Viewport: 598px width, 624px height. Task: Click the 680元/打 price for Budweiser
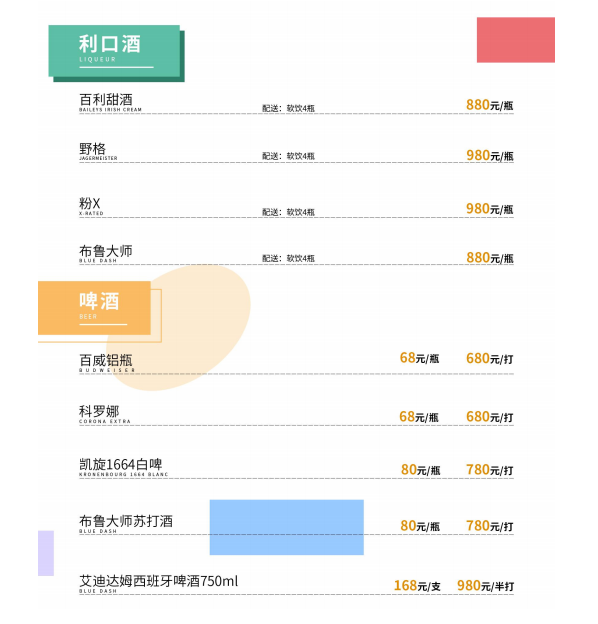489,359
